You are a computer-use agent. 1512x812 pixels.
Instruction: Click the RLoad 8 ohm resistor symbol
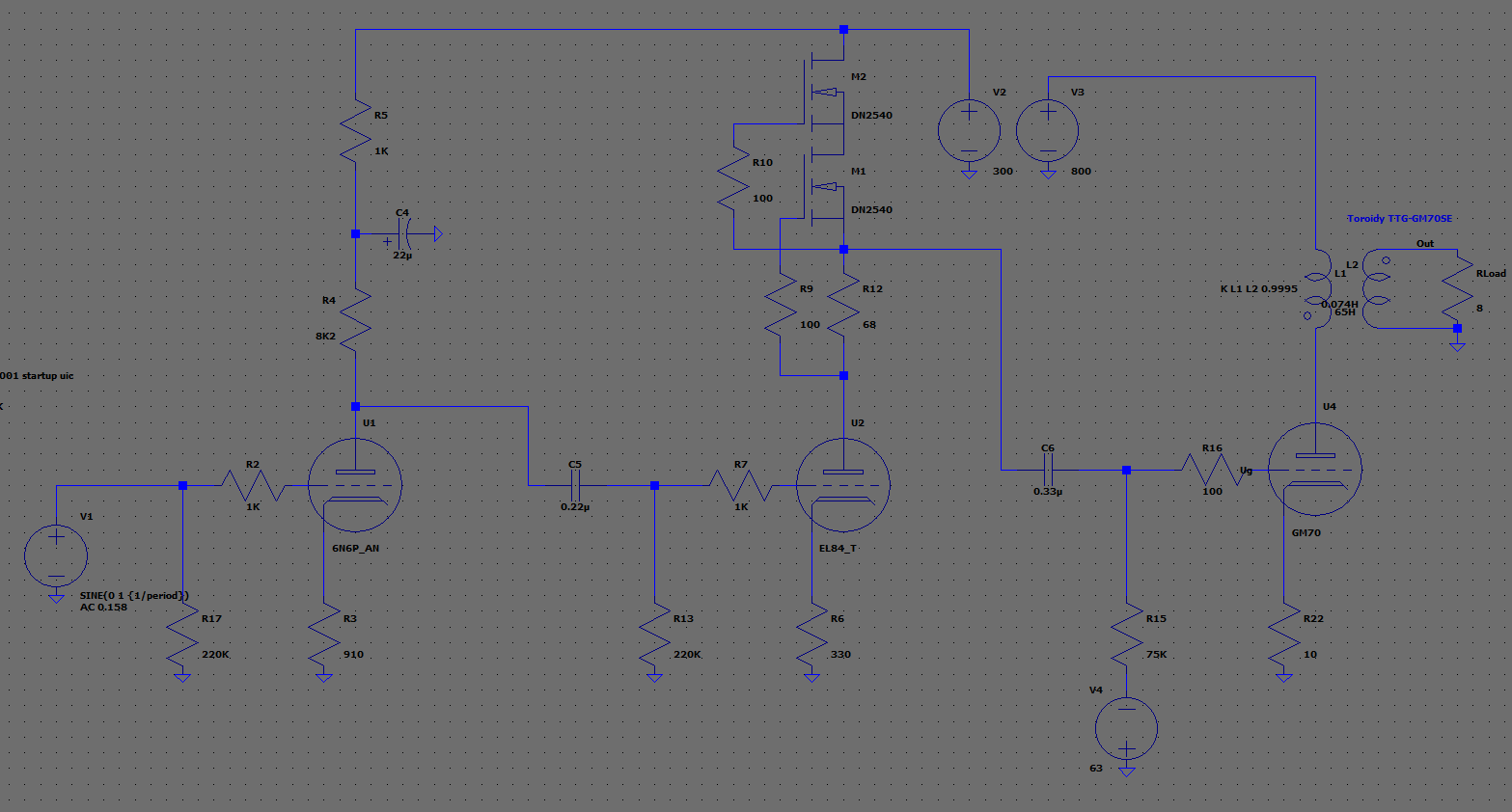1457,288
